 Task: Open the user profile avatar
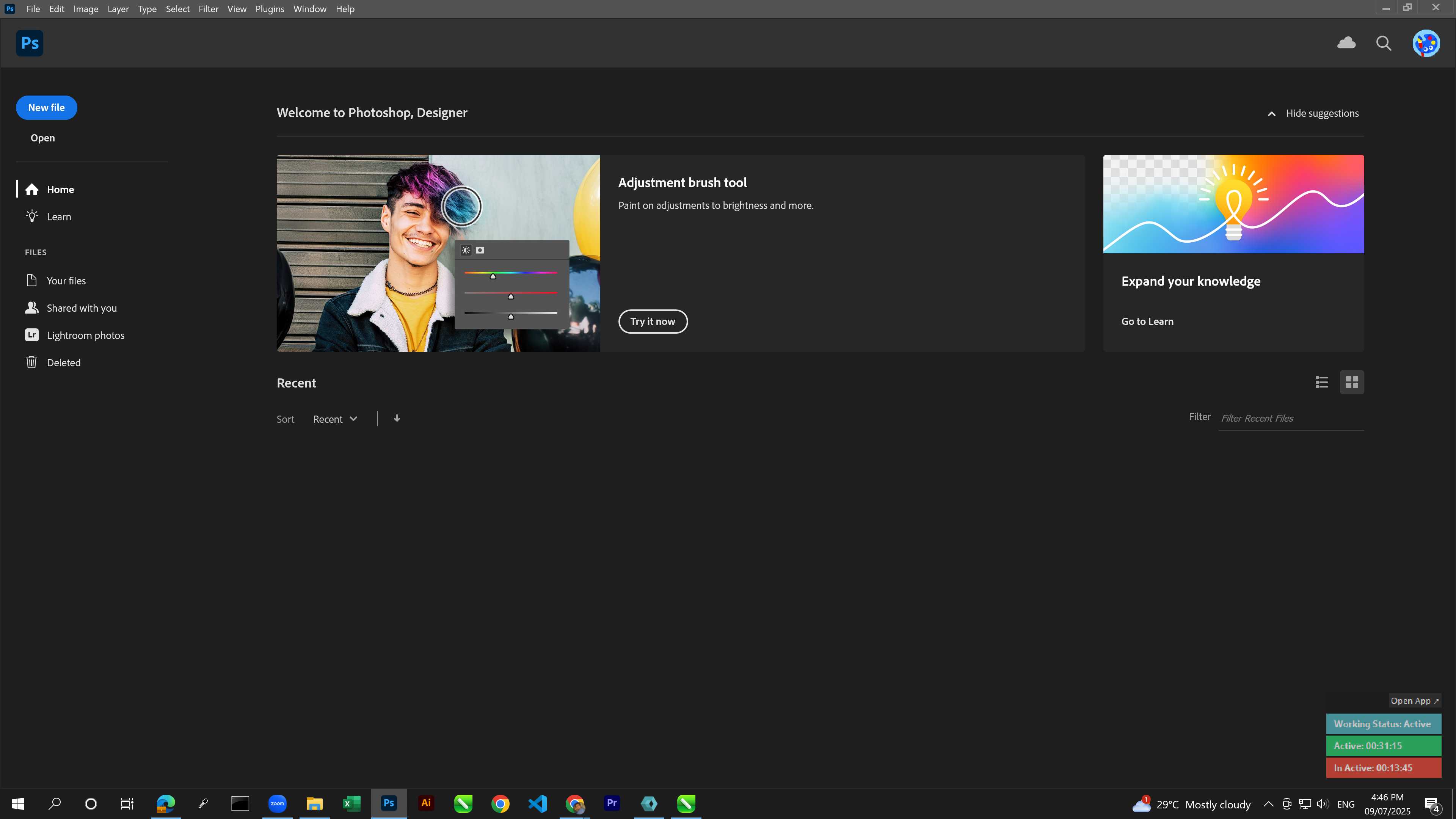tap(1426, 43)
